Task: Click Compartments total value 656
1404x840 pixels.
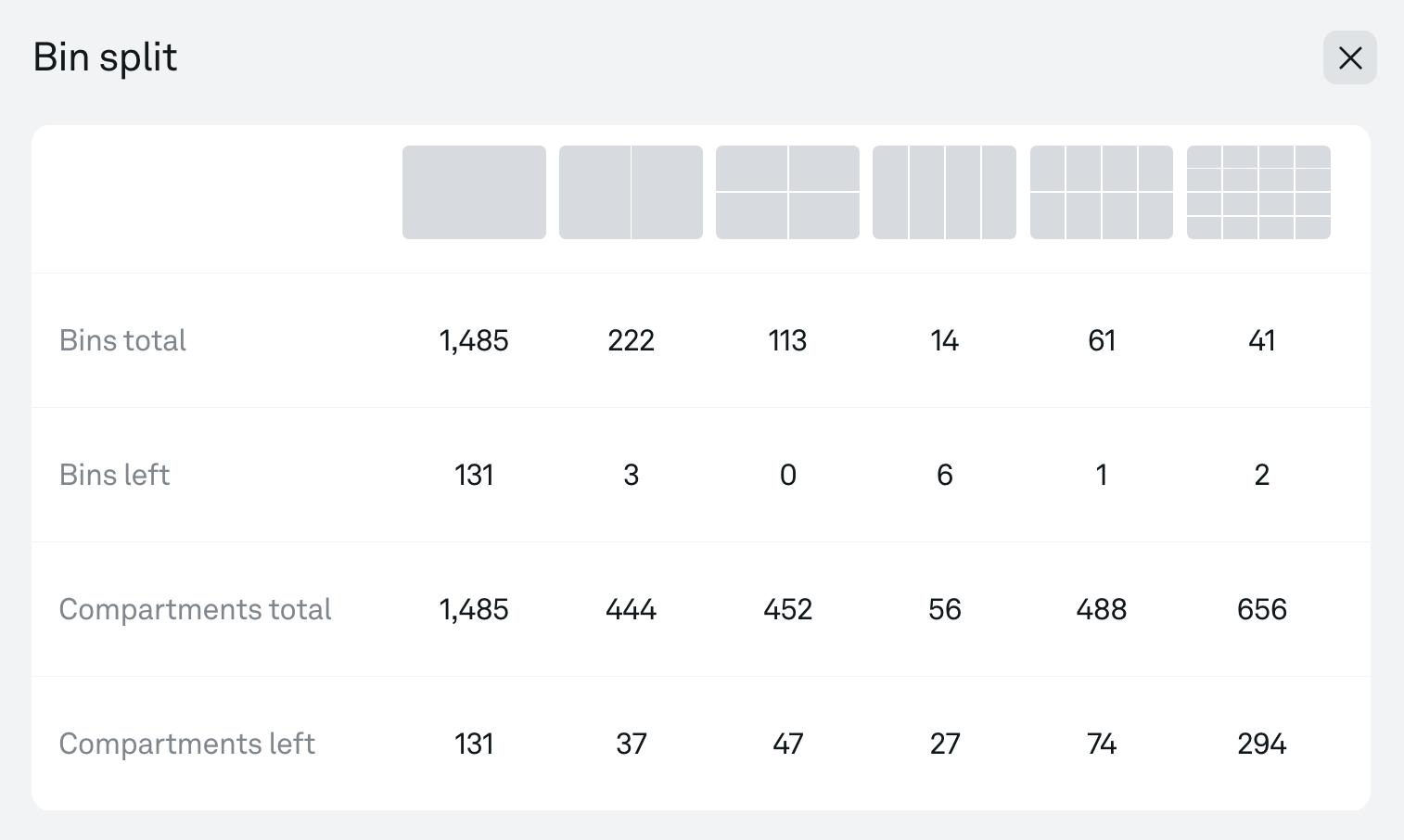Action: click(1261, 609)
